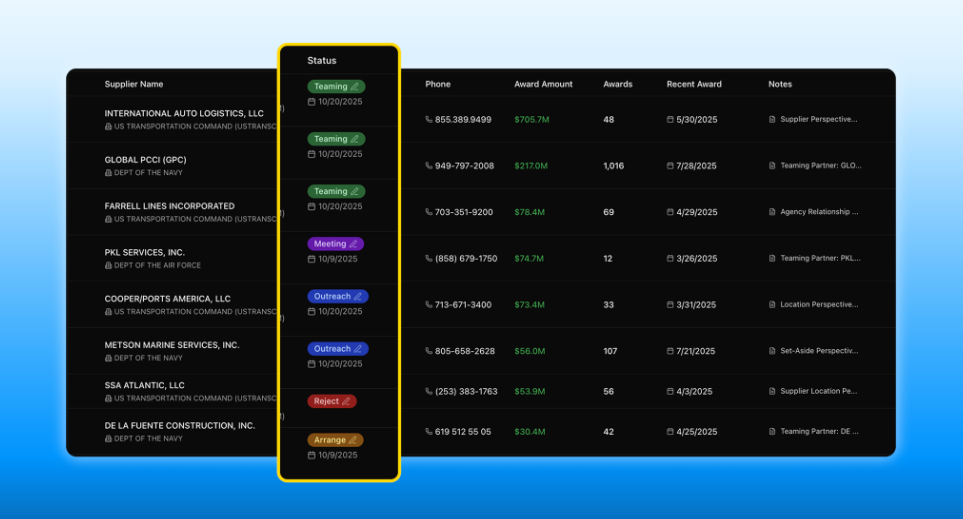Viewport: 963px width, 519px height.
Task: Click the building icon under Global PCCI (GPC)
Action: (x=108, y=173)
